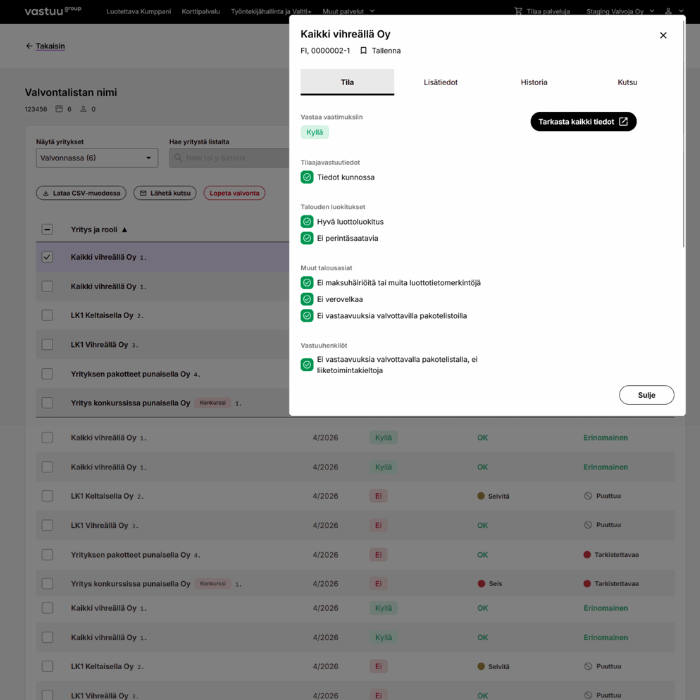Go back via the Takaisin link
Image resolution: width=700 pixels, height=700 pixels.
point(50,46)
